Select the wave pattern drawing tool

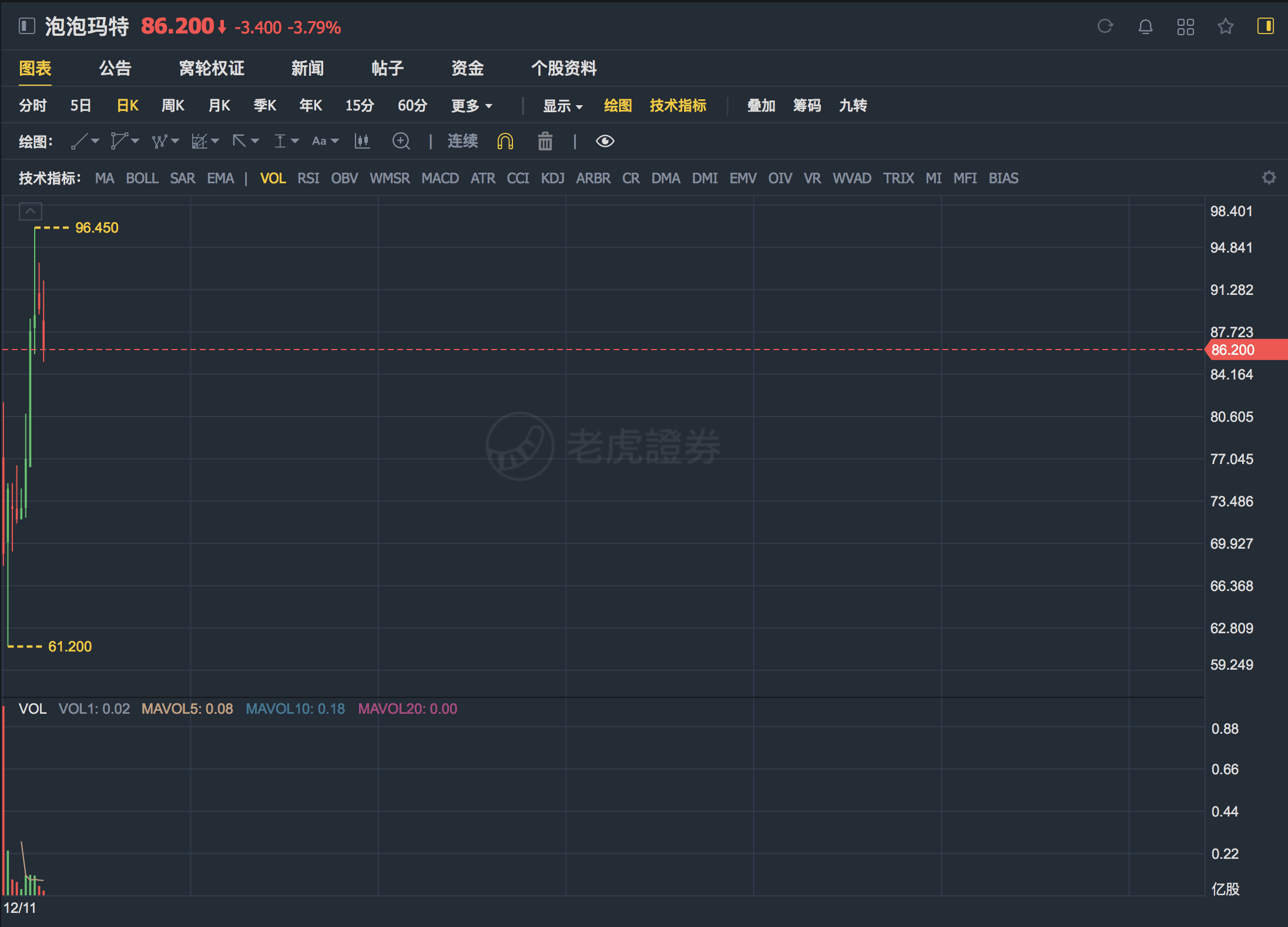tap(159, 141)
